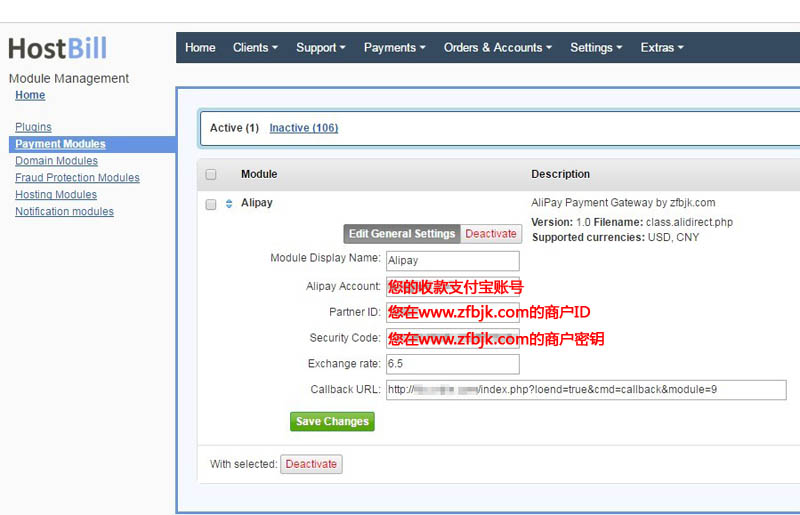Go to Home in top navigation bar
Image resolution: width=800 pixels, height=515 pixels.
click(x=200, y=47)
